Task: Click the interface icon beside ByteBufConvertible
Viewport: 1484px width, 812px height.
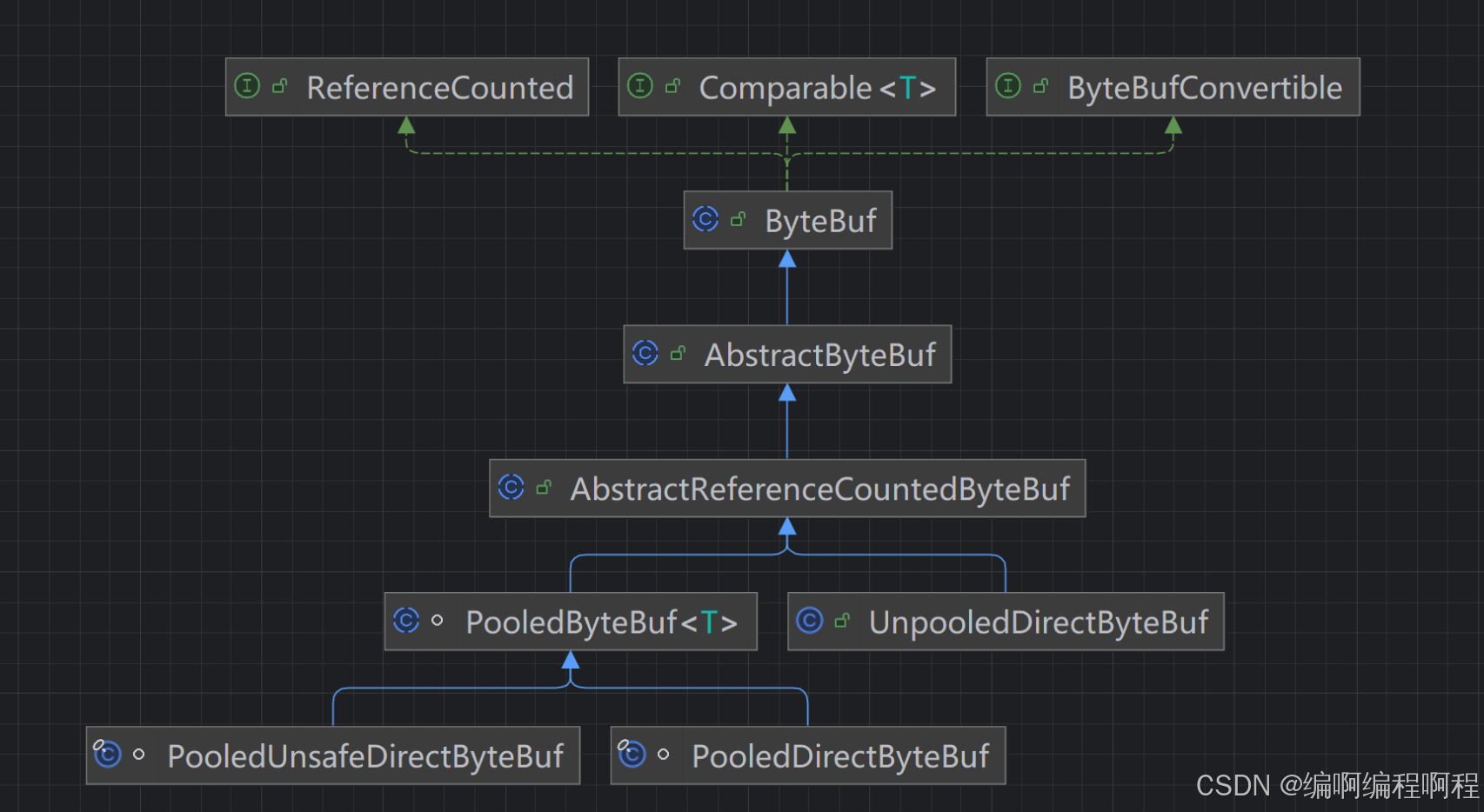Action: point(1008,86)
